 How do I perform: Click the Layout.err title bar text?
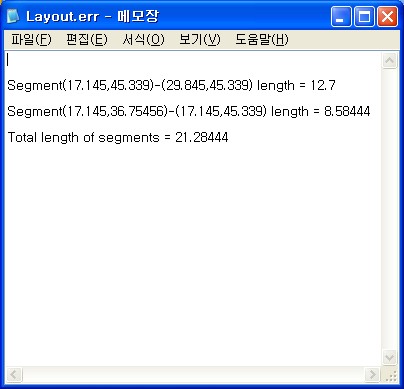pos(92,16)
